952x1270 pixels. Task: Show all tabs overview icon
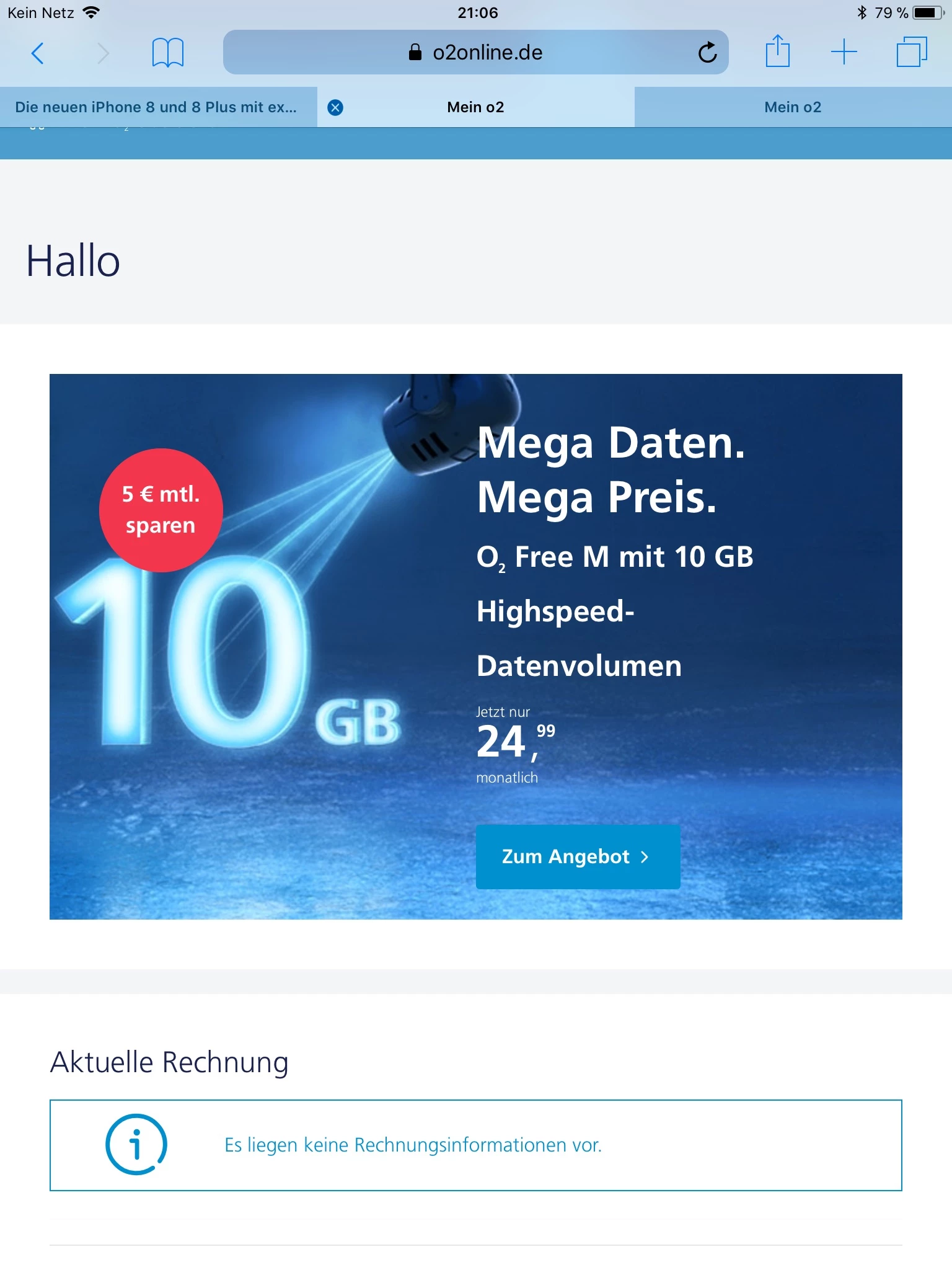(x=912, y=52)
